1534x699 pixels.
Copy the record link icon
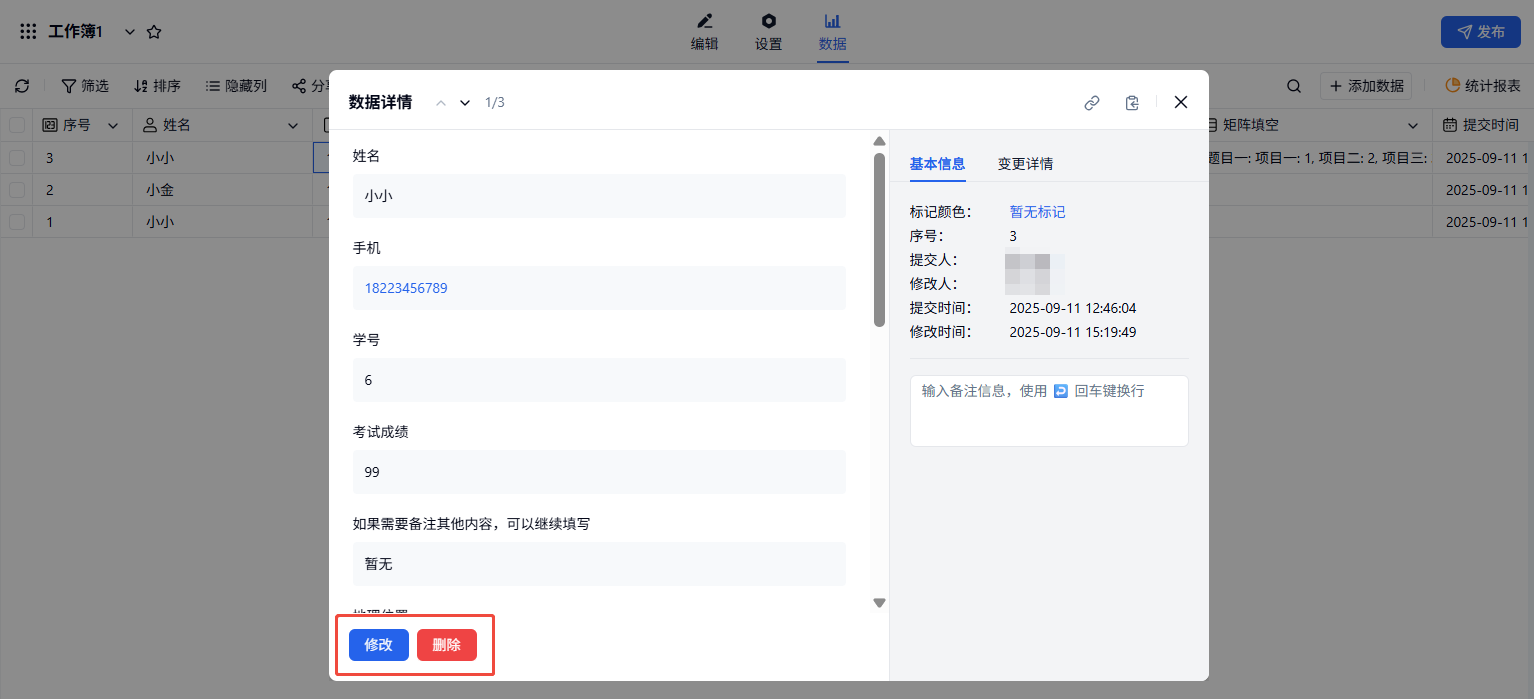[x=1092, y=102]
